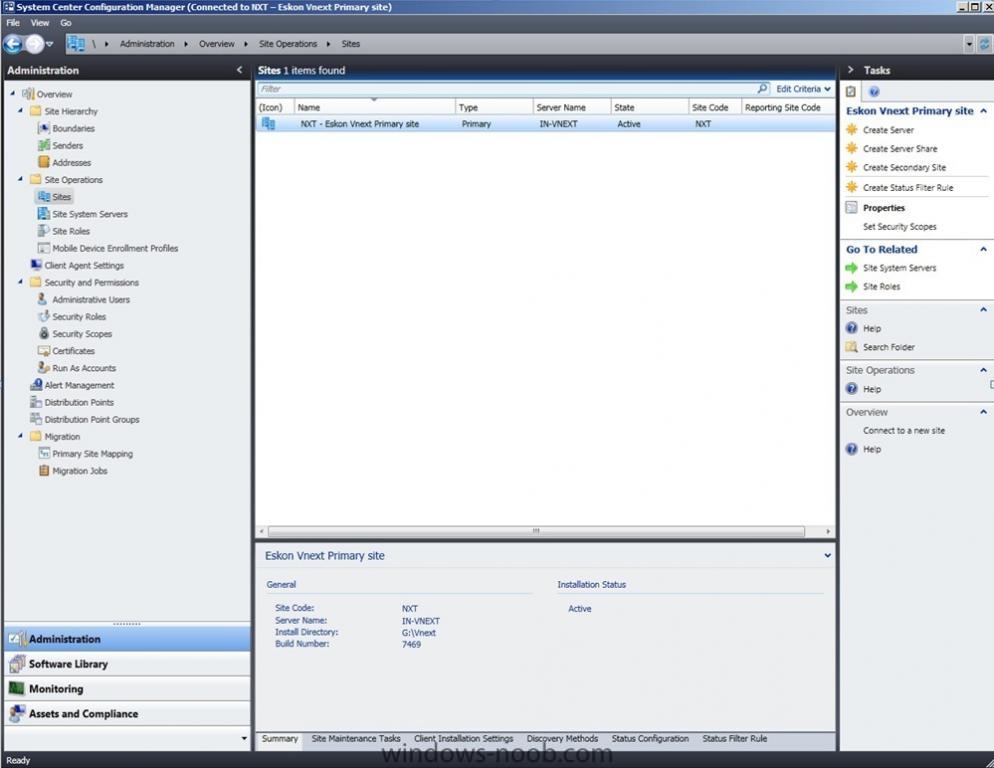Switch to the Status Filter Rule tab
This screenshot has width=994, height=768.
click(x=735, y=739)
